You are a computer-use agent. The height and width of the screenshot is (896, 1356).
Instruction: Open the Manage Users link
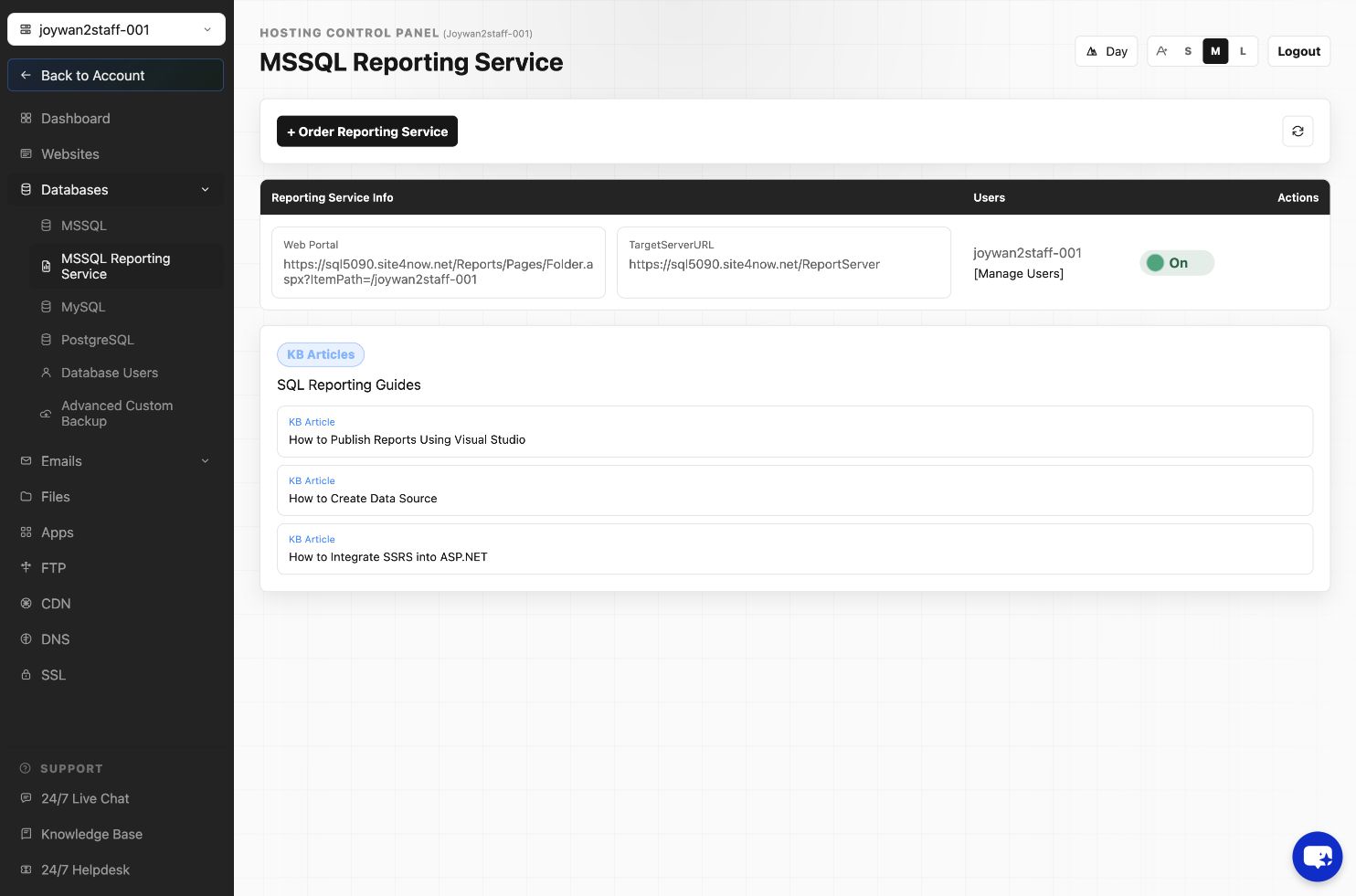point(1019,274)
